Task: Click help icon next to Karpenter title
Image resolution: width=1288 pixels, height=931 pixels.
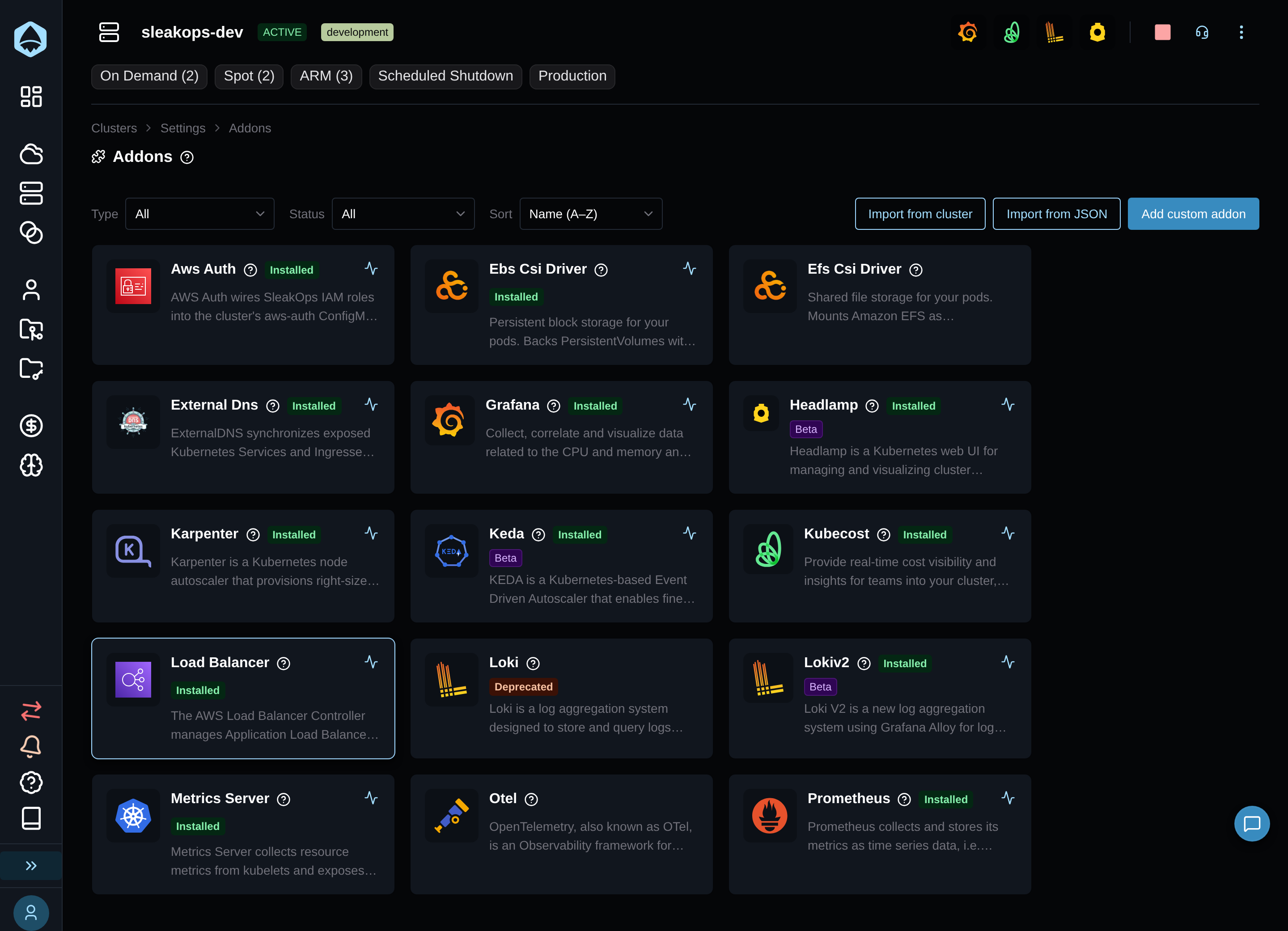Action: [x=253, y=535]
